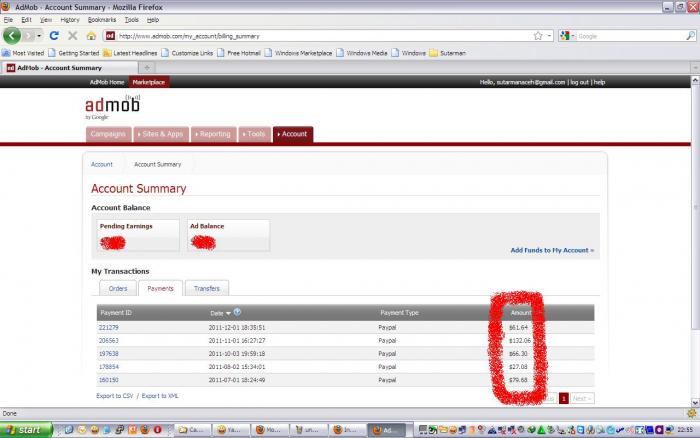This screenshot has width=700, height=438.
Task: Select the AdMob - Account Summary browser tab
Action: click(69, 68)
